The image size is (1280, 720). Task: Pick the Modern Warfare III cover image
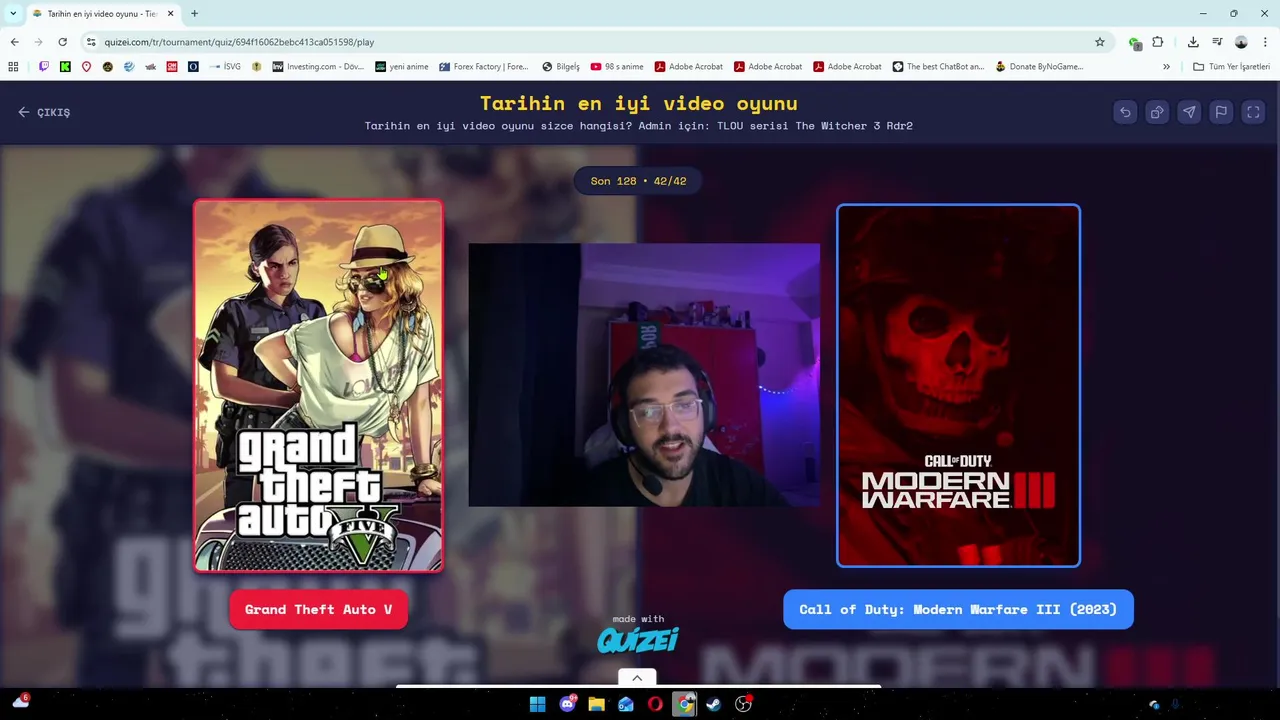pos(958,386)
